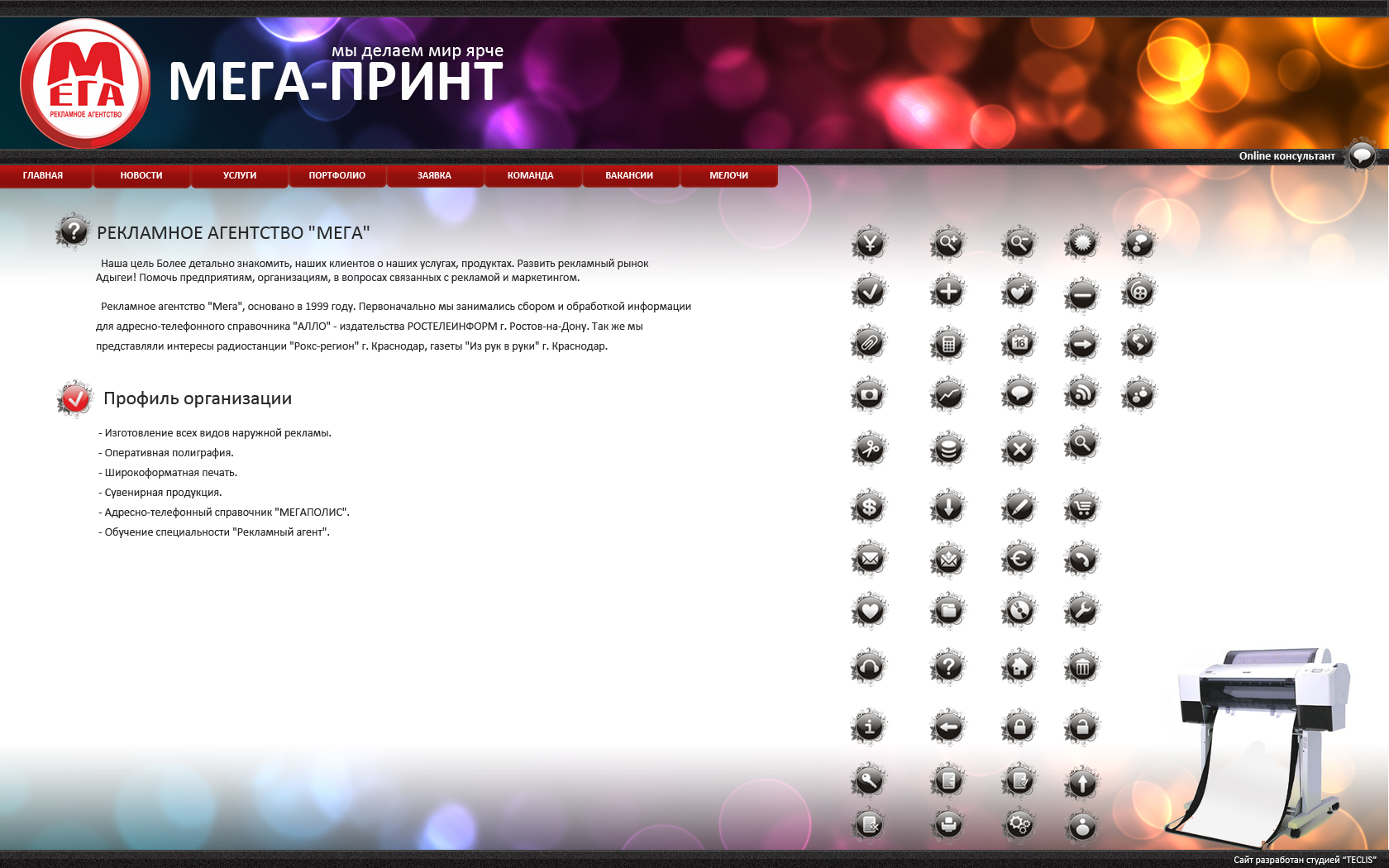
Task: Select the RSS feed icon
Action: [1081, 393]
